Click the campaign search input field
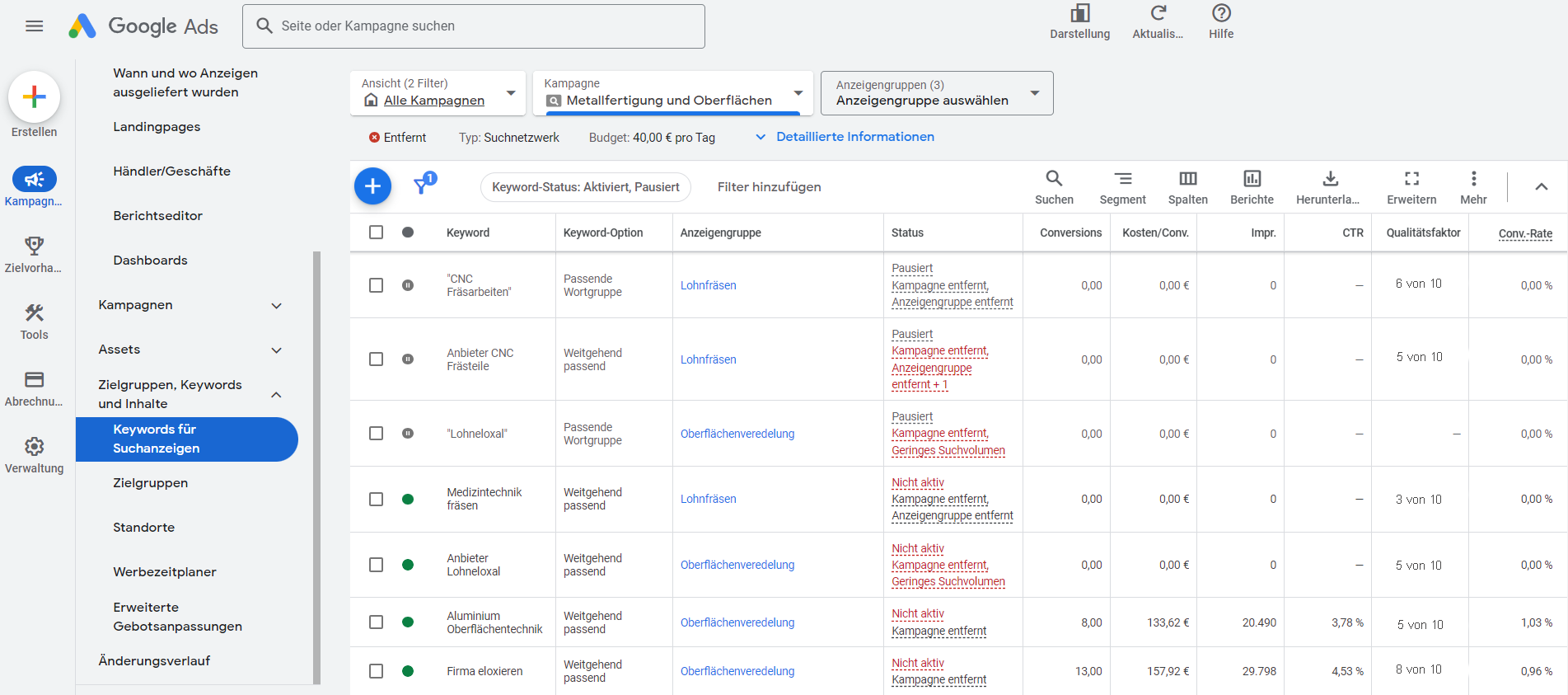The image size is (1568, 695). (474, 26)
